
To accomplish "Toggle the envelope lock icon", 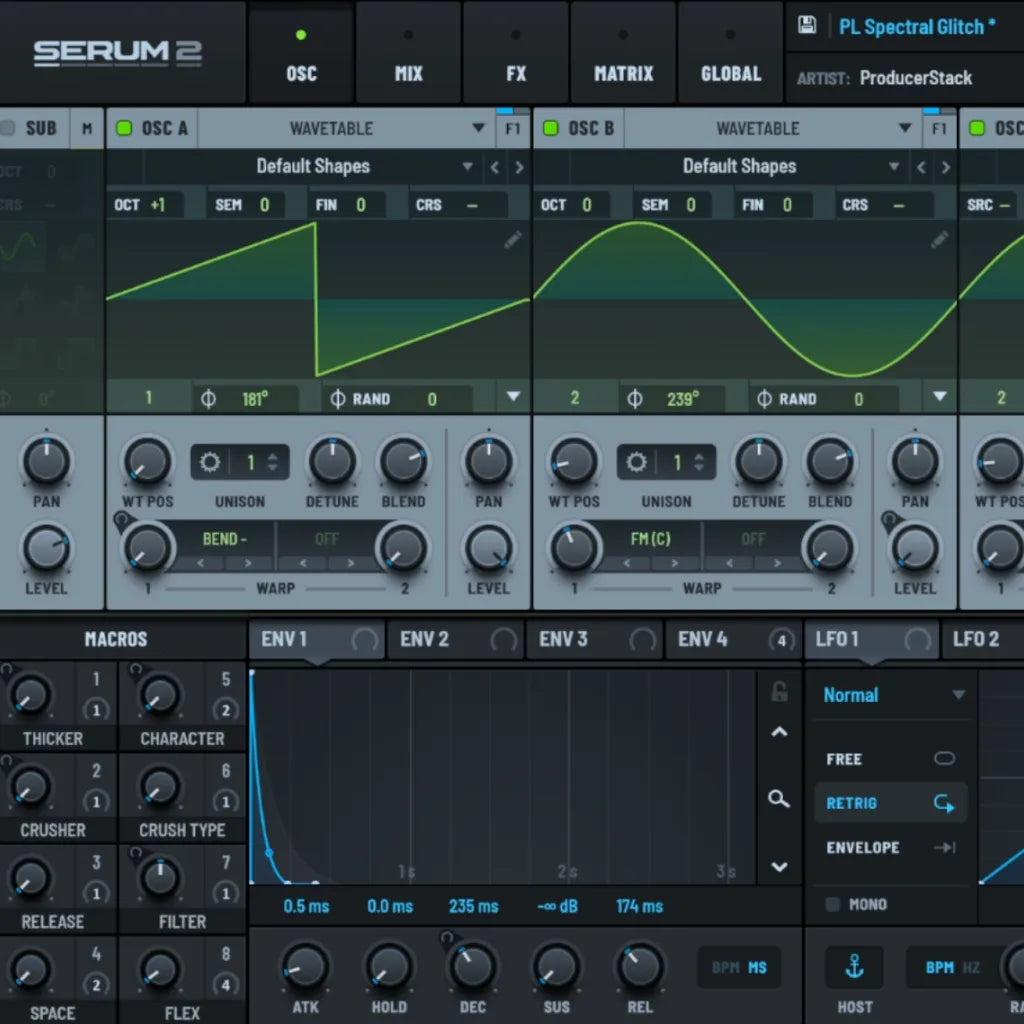I will (x=779, y=692).
